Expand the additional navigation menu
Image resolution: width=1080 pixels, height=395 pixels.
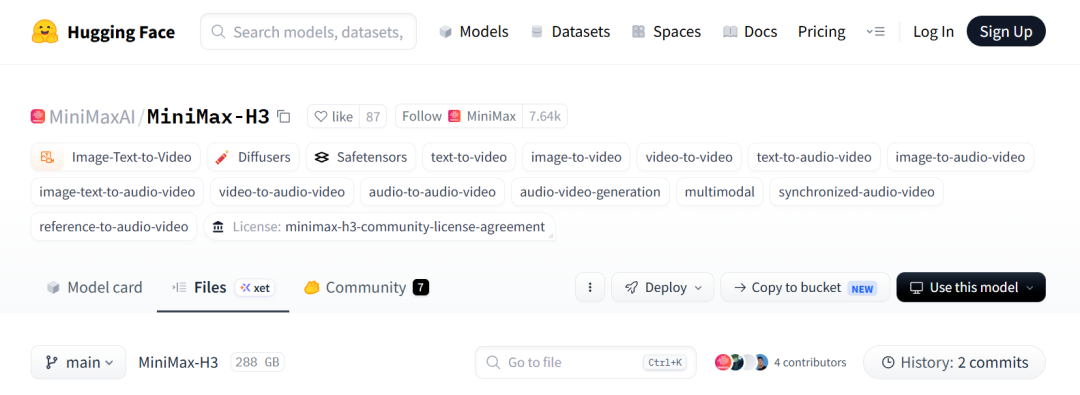[875, 32]
